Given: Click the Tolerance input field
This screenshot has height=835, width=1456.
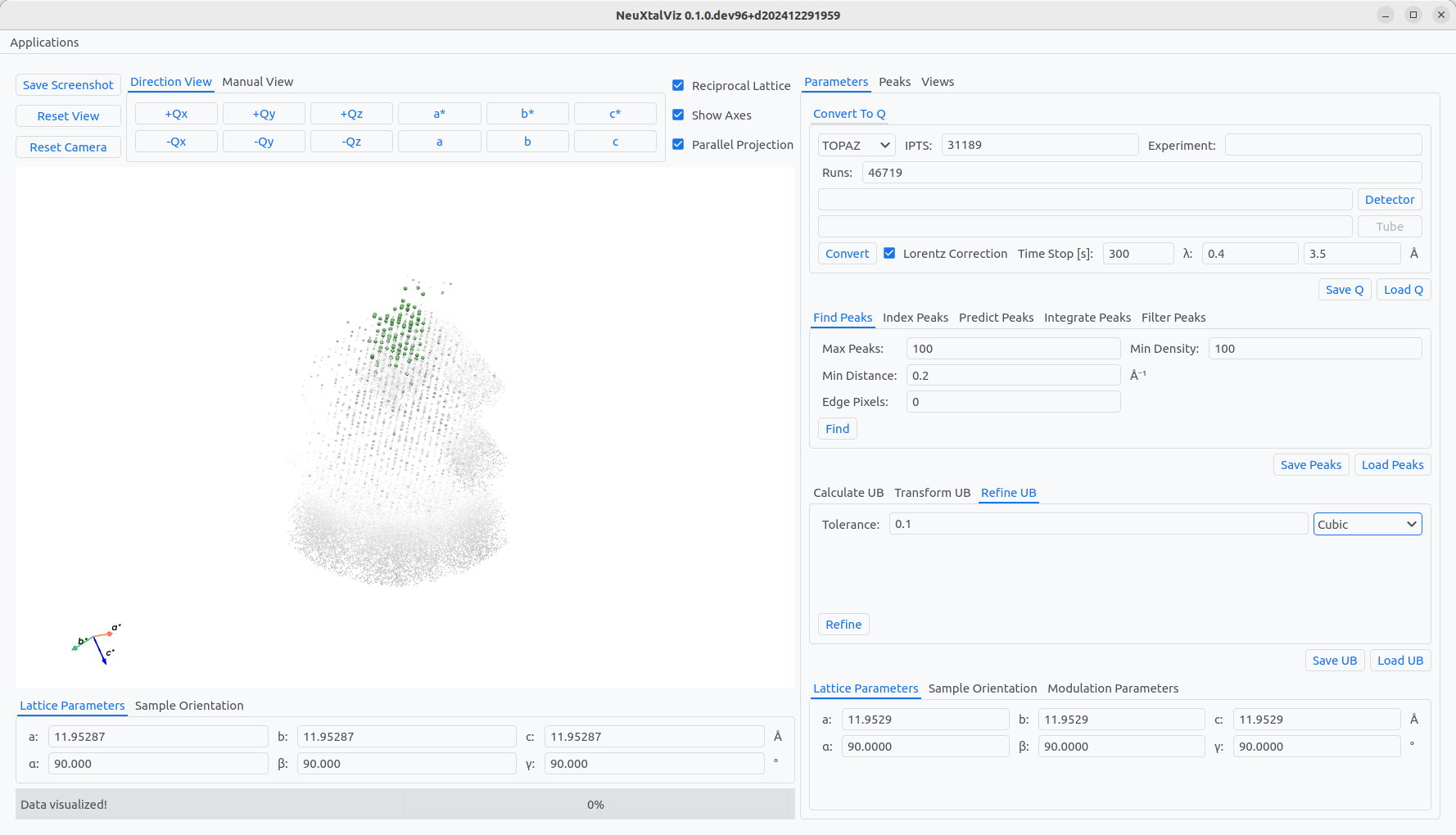Looking at the screenshot, I should pos(1097,525).
